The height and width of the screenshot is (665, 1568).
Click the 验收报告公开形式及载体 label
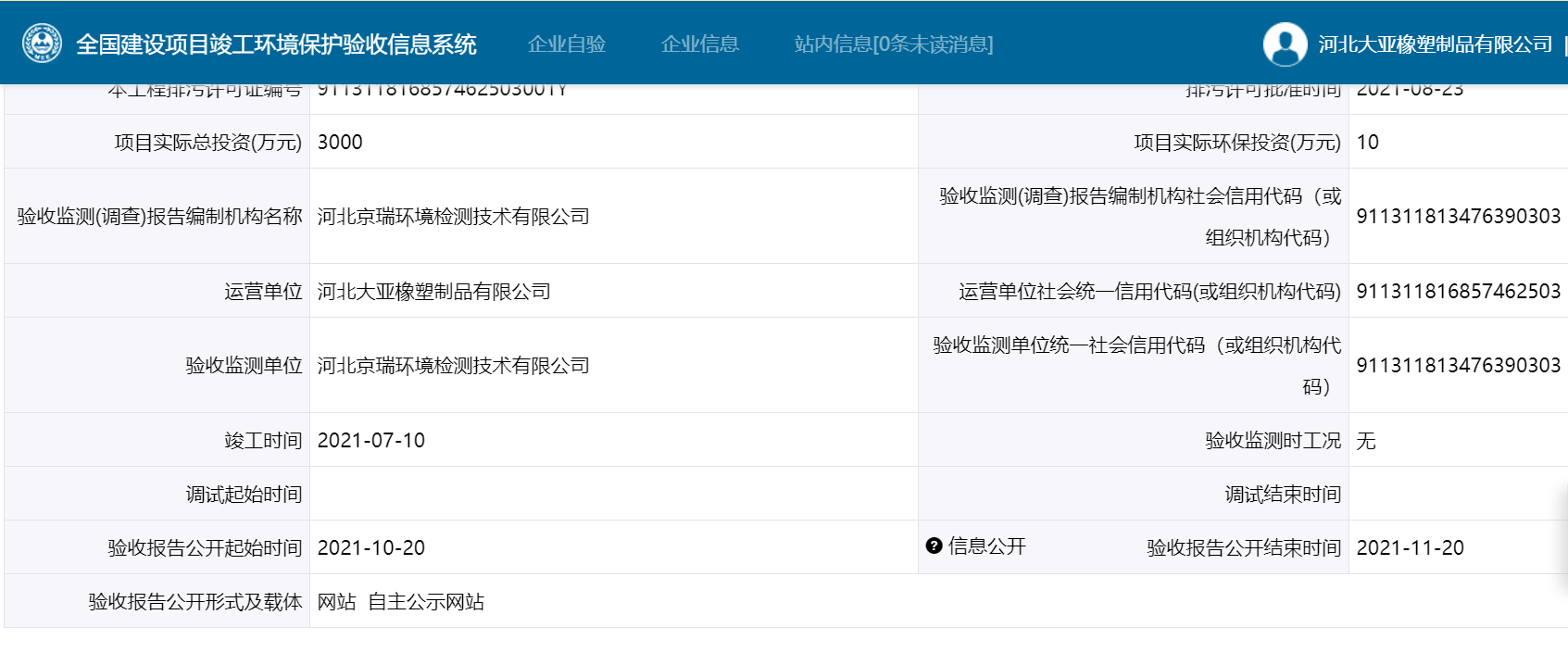tap(195, 601)
